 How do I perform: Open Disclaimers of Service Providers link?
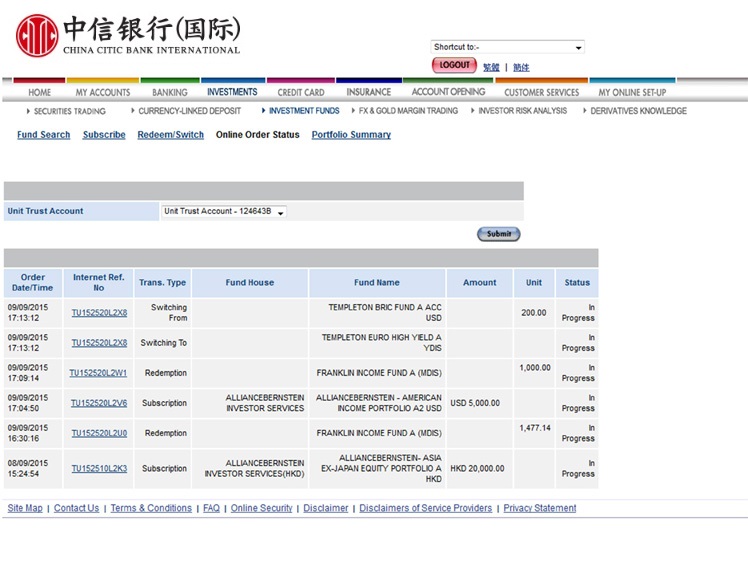[x=426, y=508]
